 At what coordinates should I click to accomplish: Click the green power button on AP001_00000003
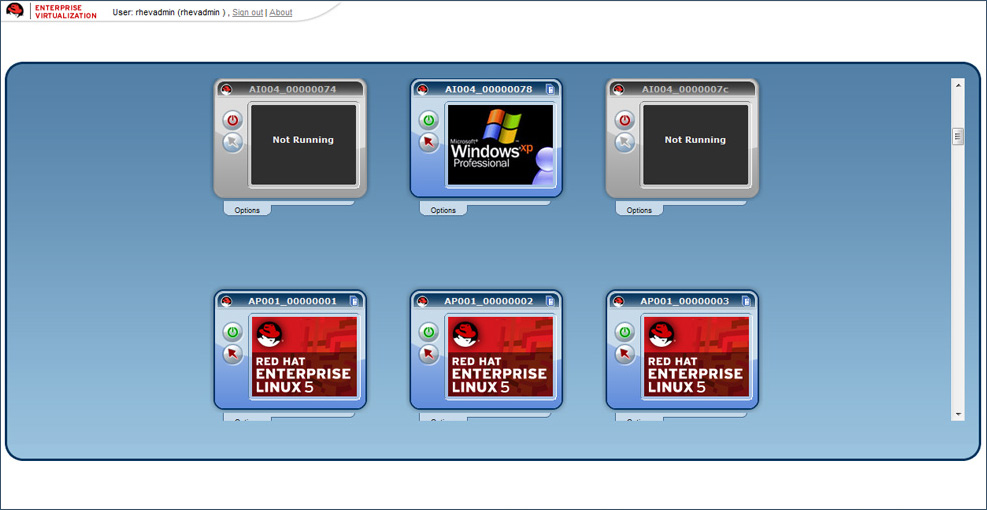624,331
